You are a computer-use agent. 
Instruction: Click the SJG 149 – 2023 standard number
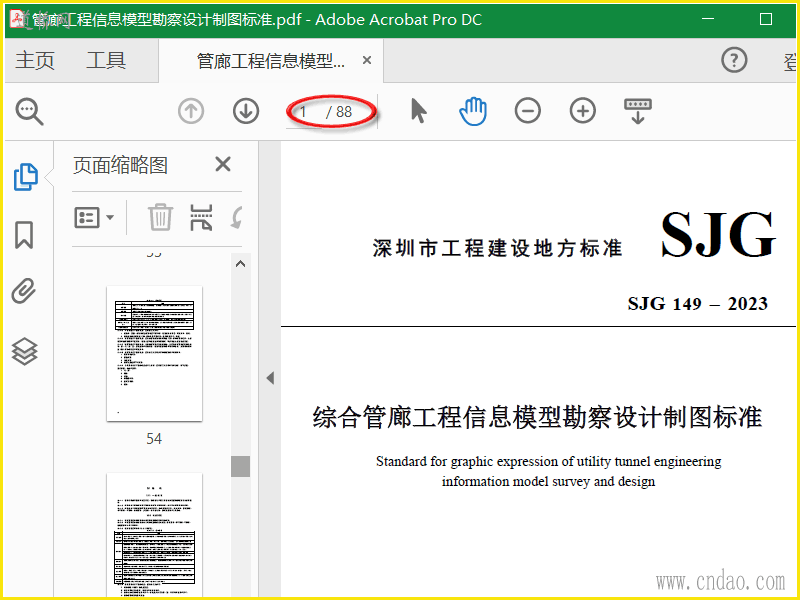[x=697, y=304]
